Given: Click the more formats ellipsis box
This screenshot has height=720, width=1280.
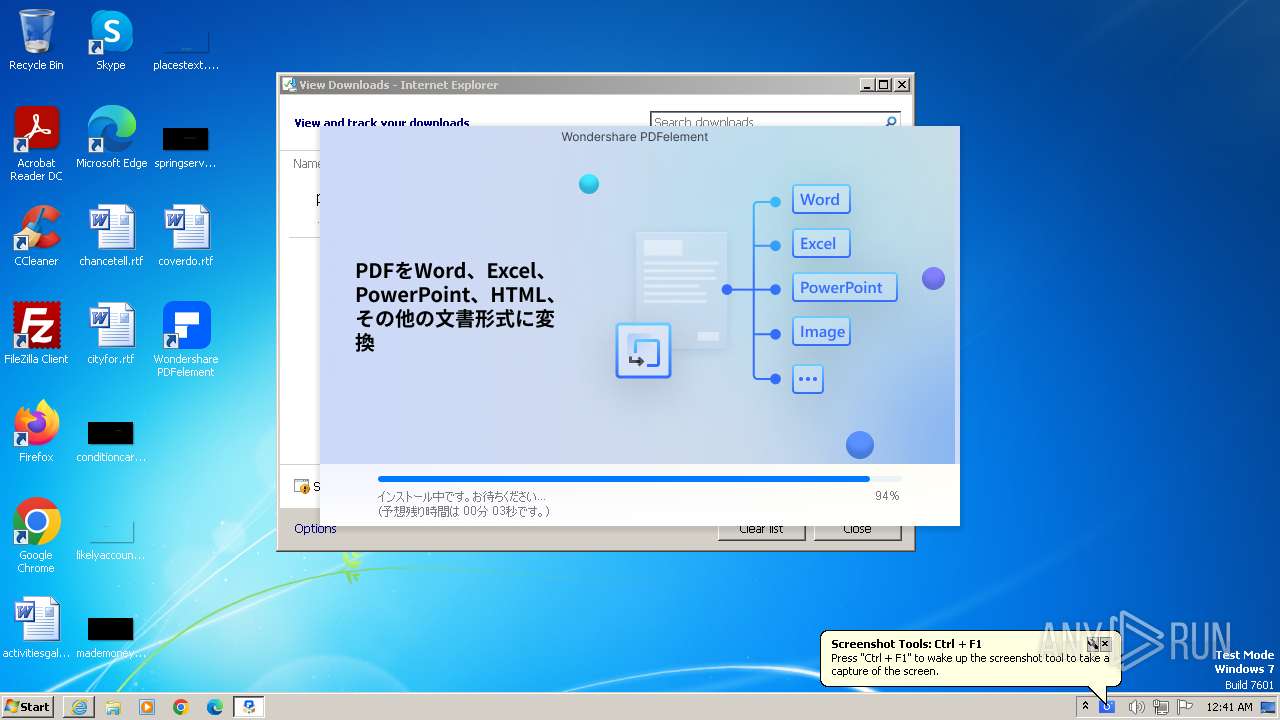Looking at the screenshot, I should click(808, 379).
